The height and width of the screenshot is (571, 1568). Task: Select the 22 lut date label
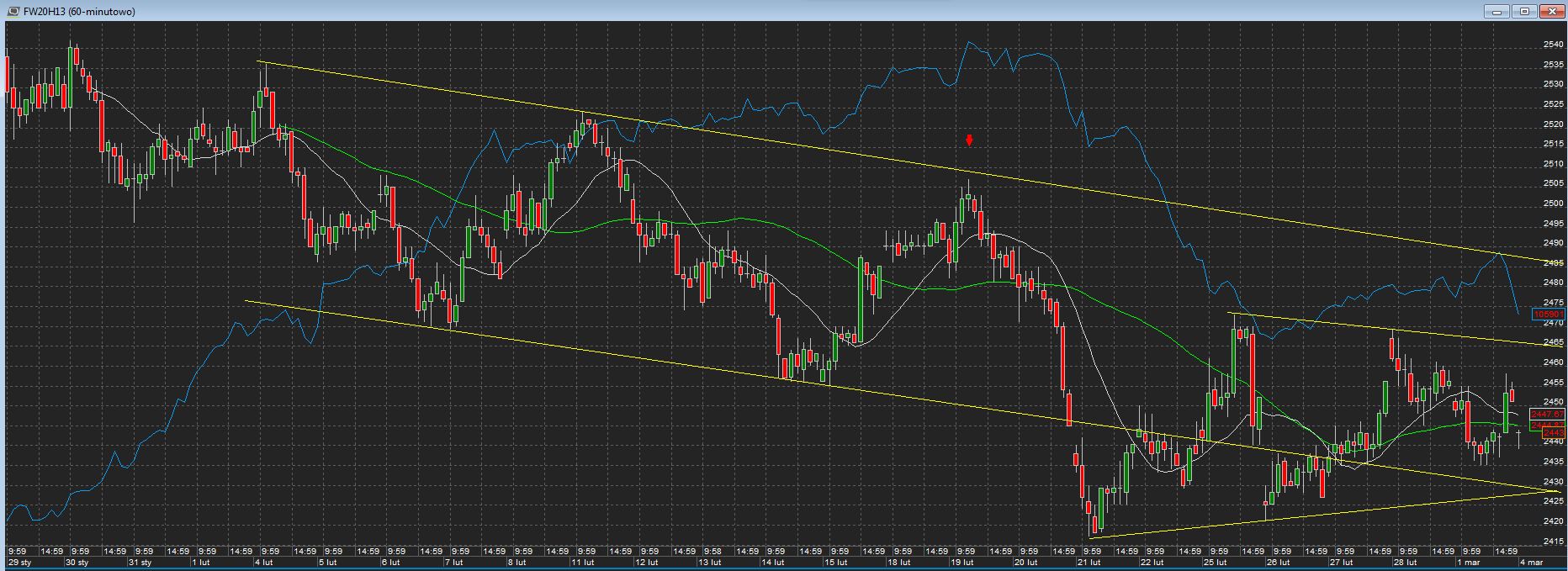pyautogui.click(x=1152, y=563)
